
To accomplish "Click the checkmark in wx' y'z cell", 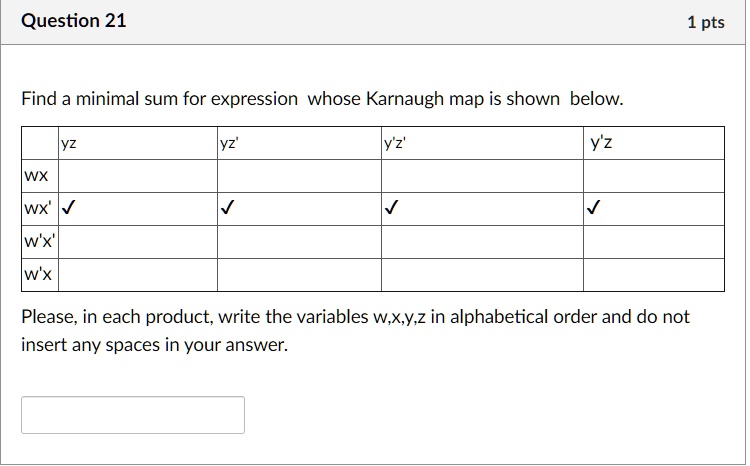I will (x=594, y=208).
